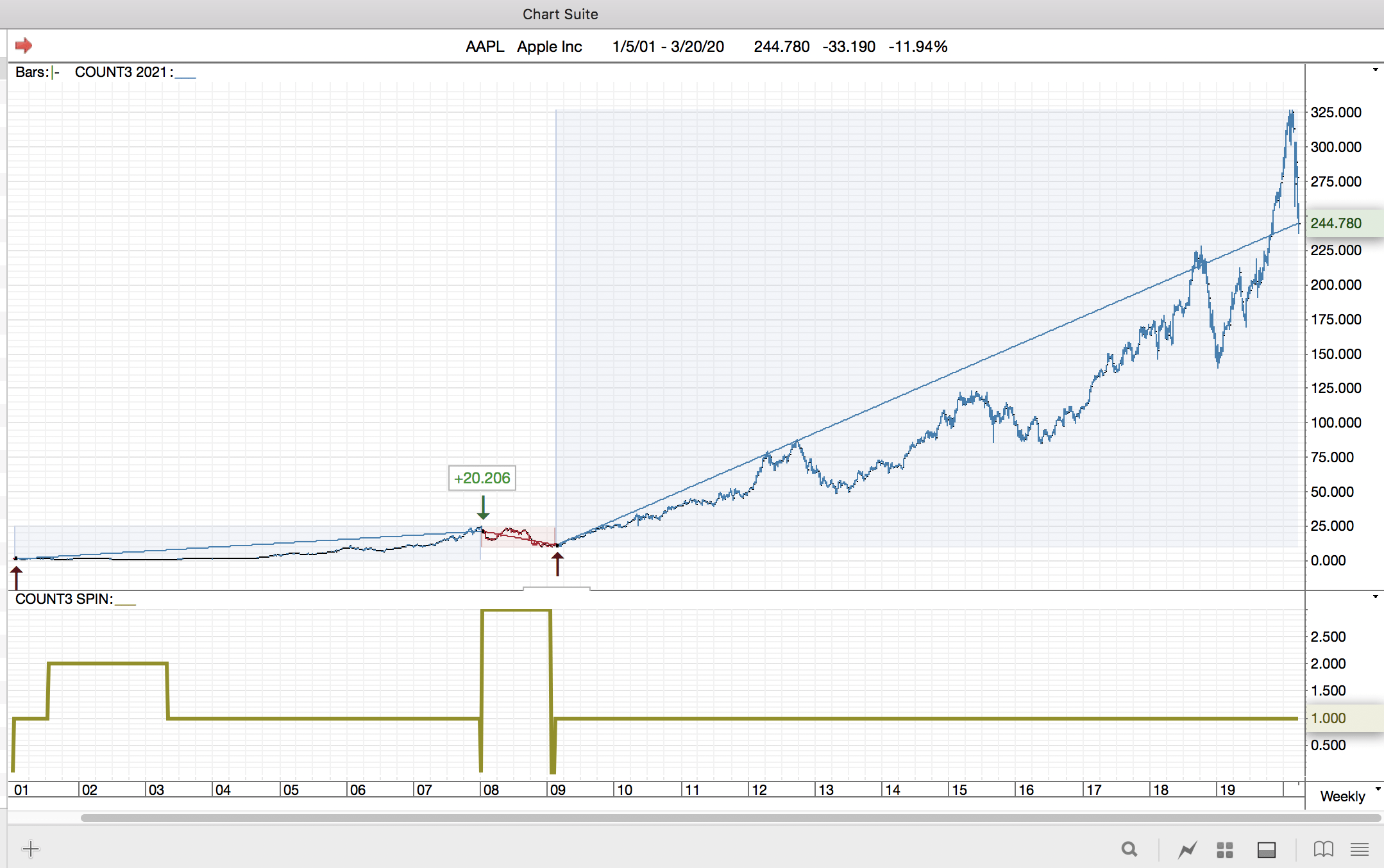Show the list lines icon
The width and height of the screenshot is (1384, 868).
click(1360, 849)
